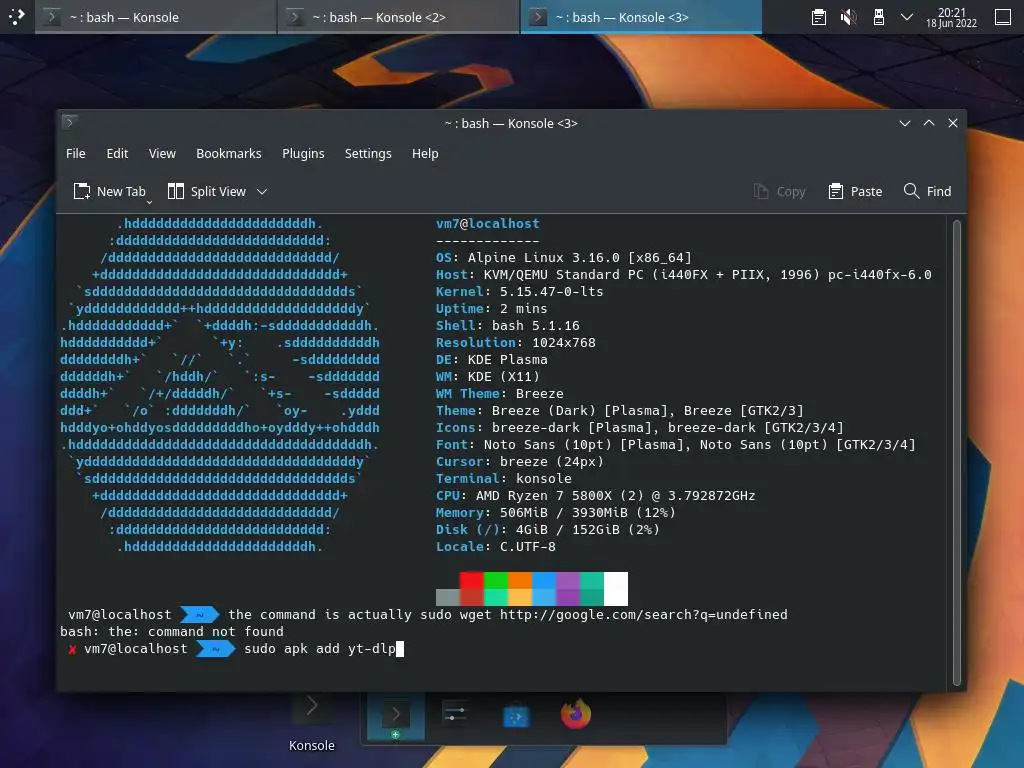Expand the New Tab dropdown arrow
Image resolution: width=1024 pixels, height=768 pixels.
pos(150,202)
